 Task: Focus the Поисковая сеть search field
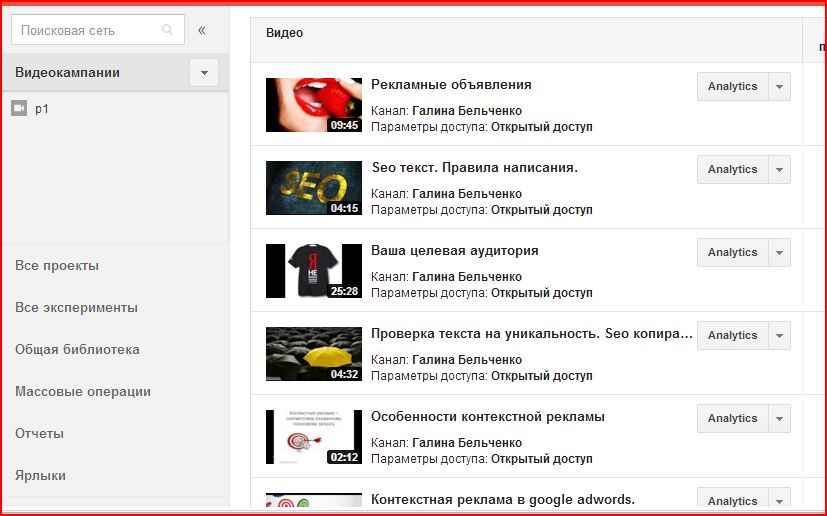[98, 30]
